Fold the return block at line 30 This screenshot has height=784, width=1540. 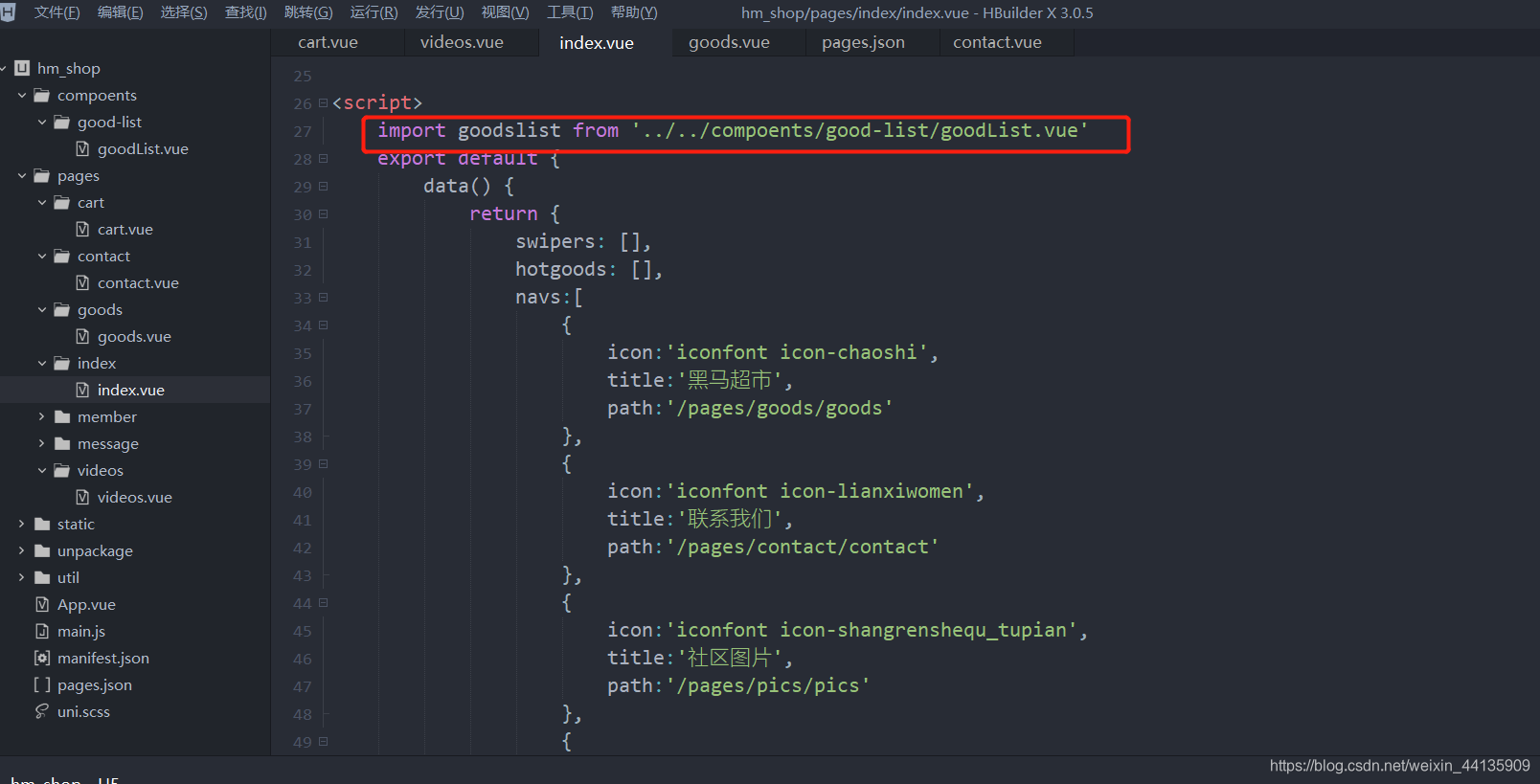coord(323,213)
